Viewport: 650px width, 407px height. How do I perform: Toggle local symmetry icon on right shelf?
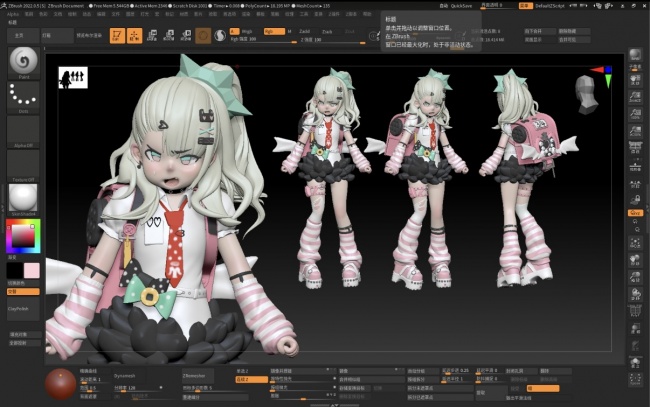(x=635, y=184)
